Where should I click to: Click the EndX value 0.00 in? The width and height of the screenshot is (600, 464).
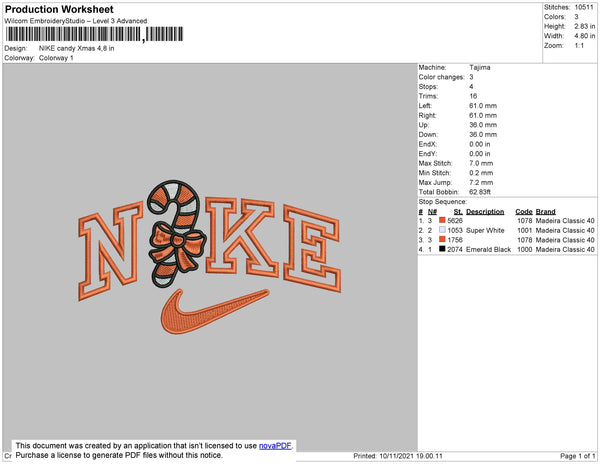[x=480, y=144]
